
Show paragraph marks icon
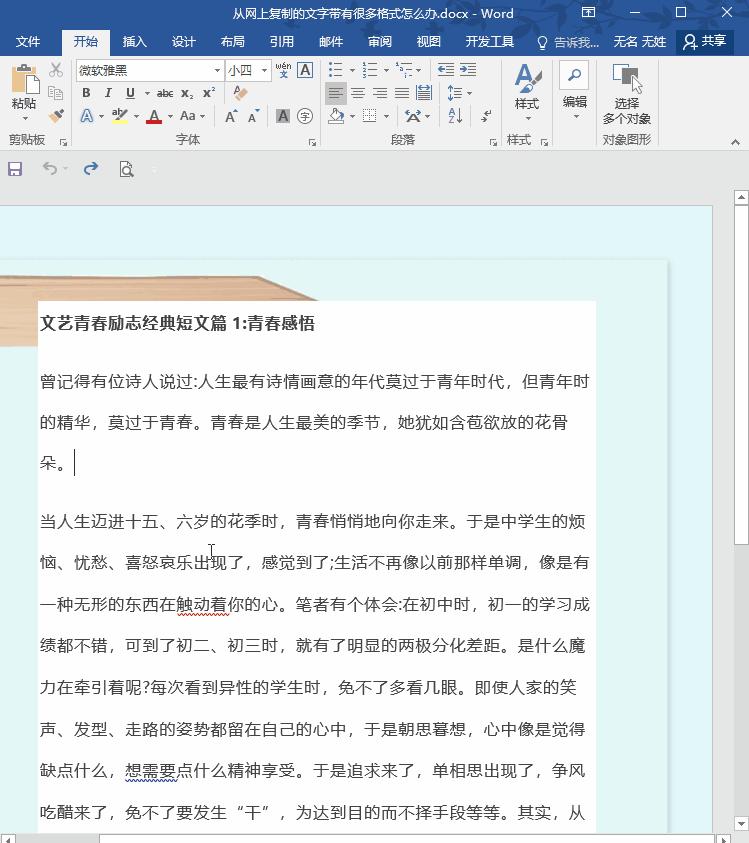click(x=486, y=116)
